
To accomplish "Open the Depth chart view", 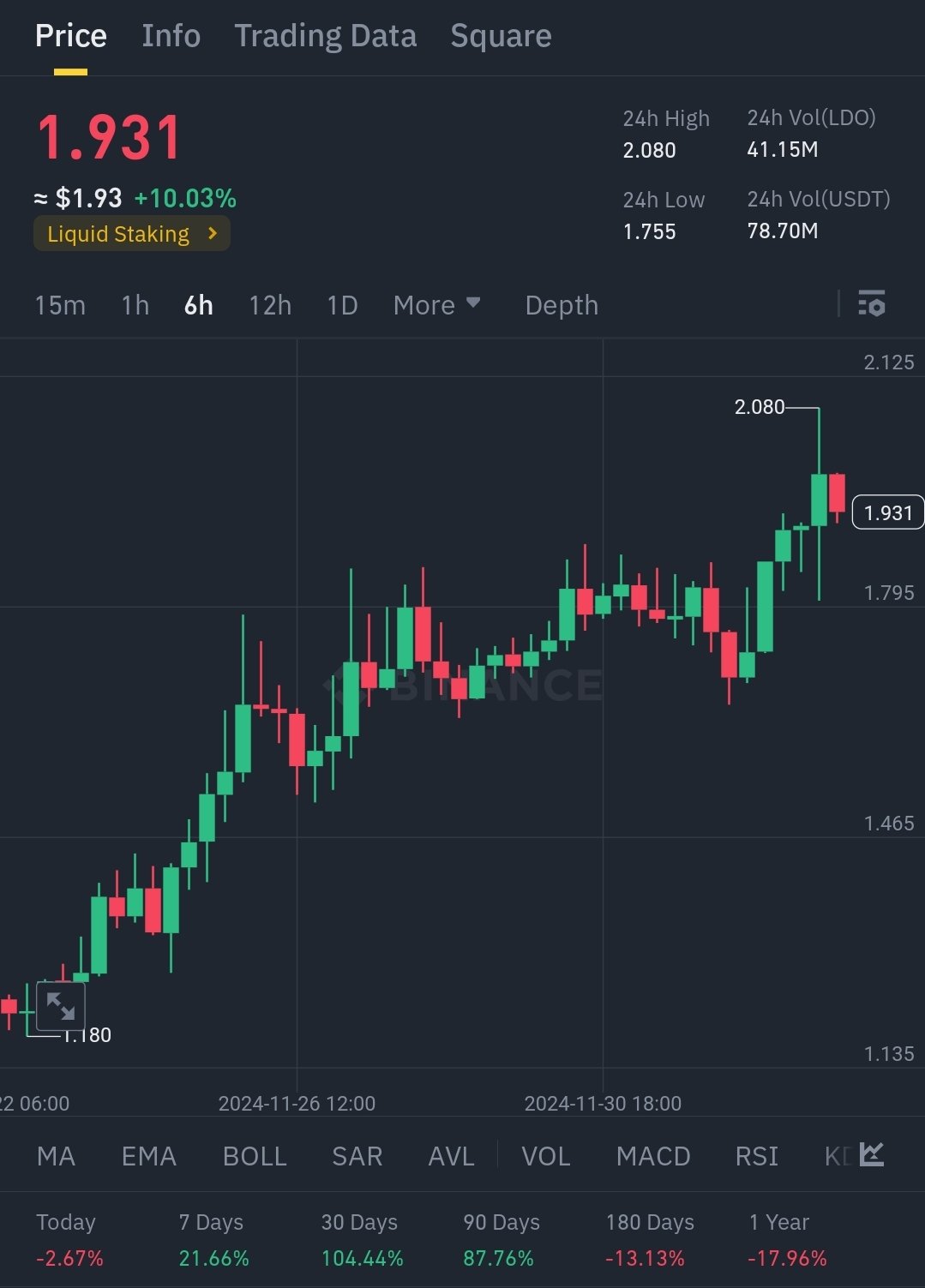I will 562,305.
